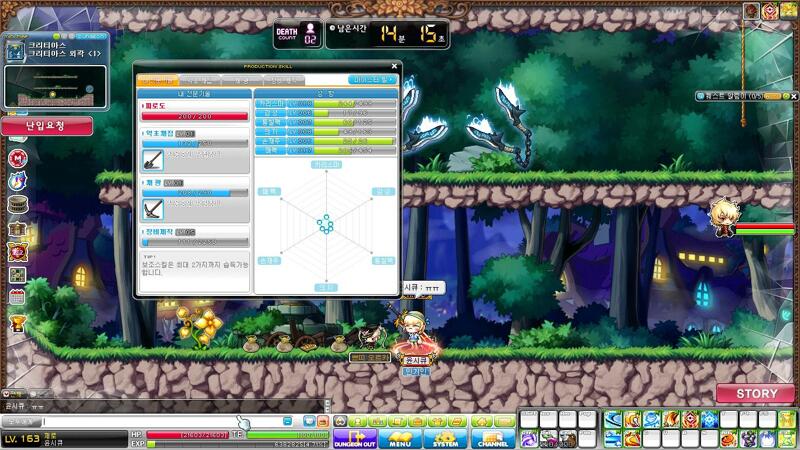This screenshot has width=800, height=450.
Task: Open the green board sidebar icon
Action: 18,275
